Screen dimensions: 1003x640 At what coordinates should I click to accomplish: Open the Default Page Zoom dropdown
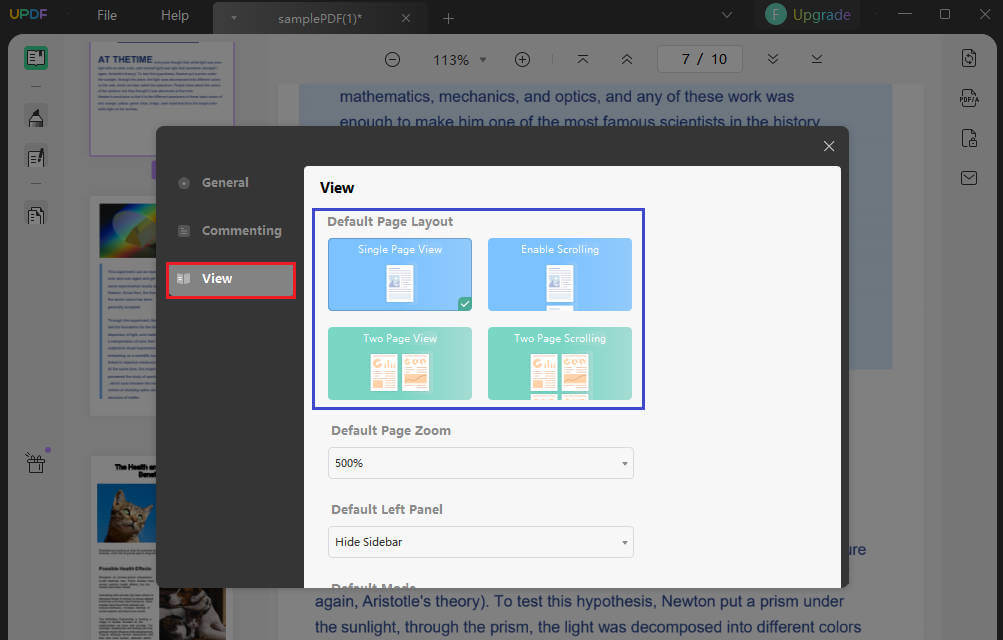pos(480,463)
